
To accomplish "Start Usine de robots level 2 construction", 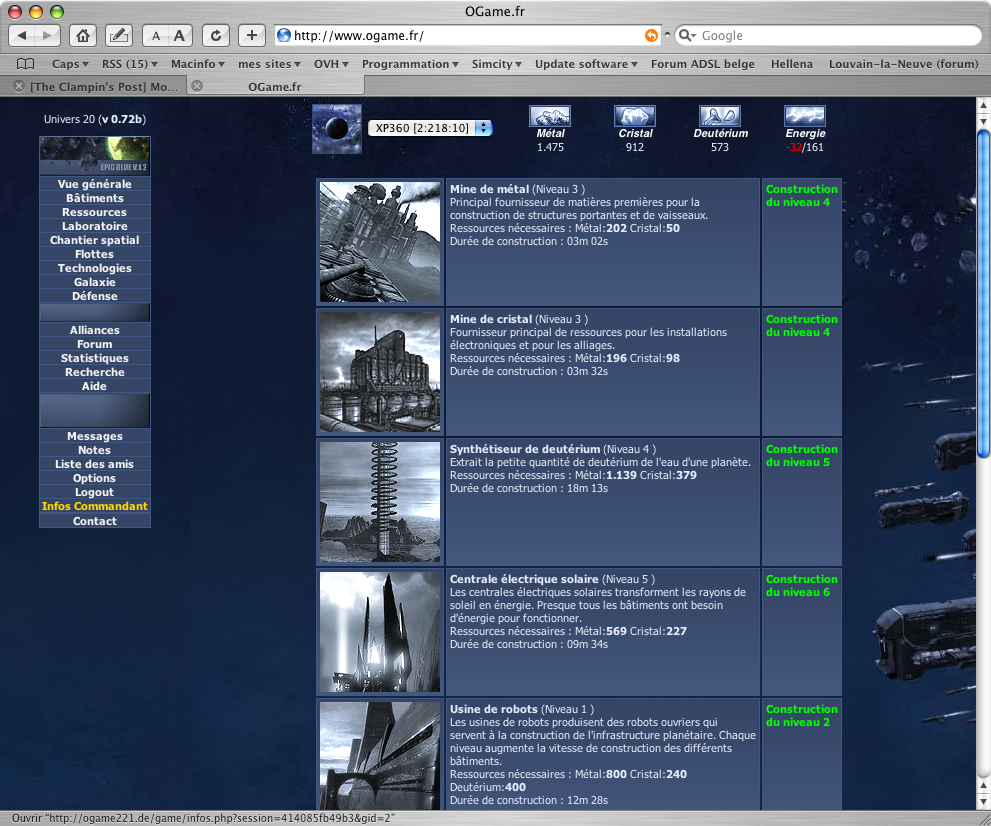I will click(801, 715).
